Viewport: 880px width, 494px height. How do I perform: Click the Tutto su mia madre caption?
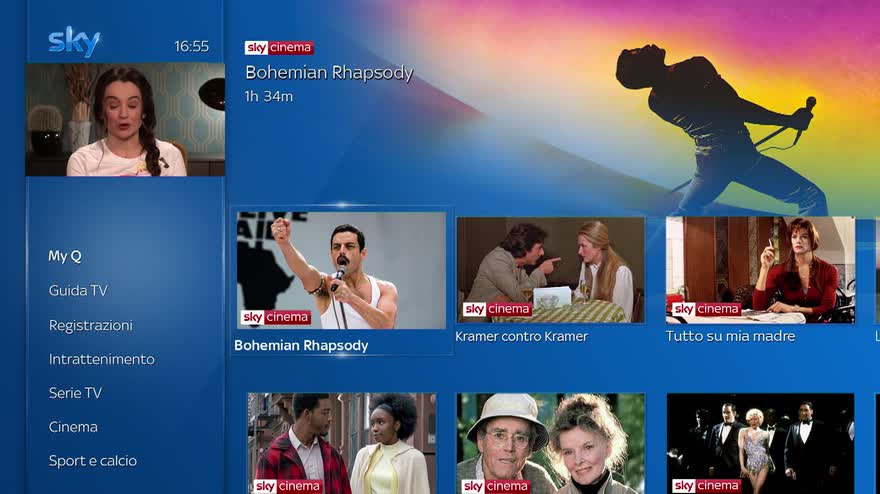pos(730,336)
